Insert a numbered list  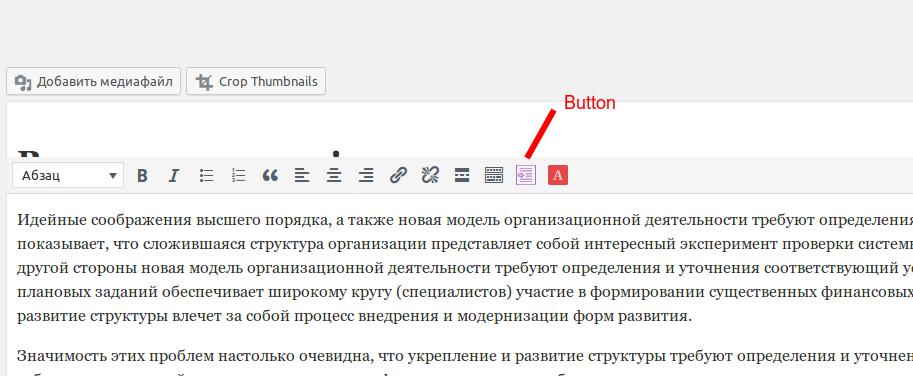(238, 175)
